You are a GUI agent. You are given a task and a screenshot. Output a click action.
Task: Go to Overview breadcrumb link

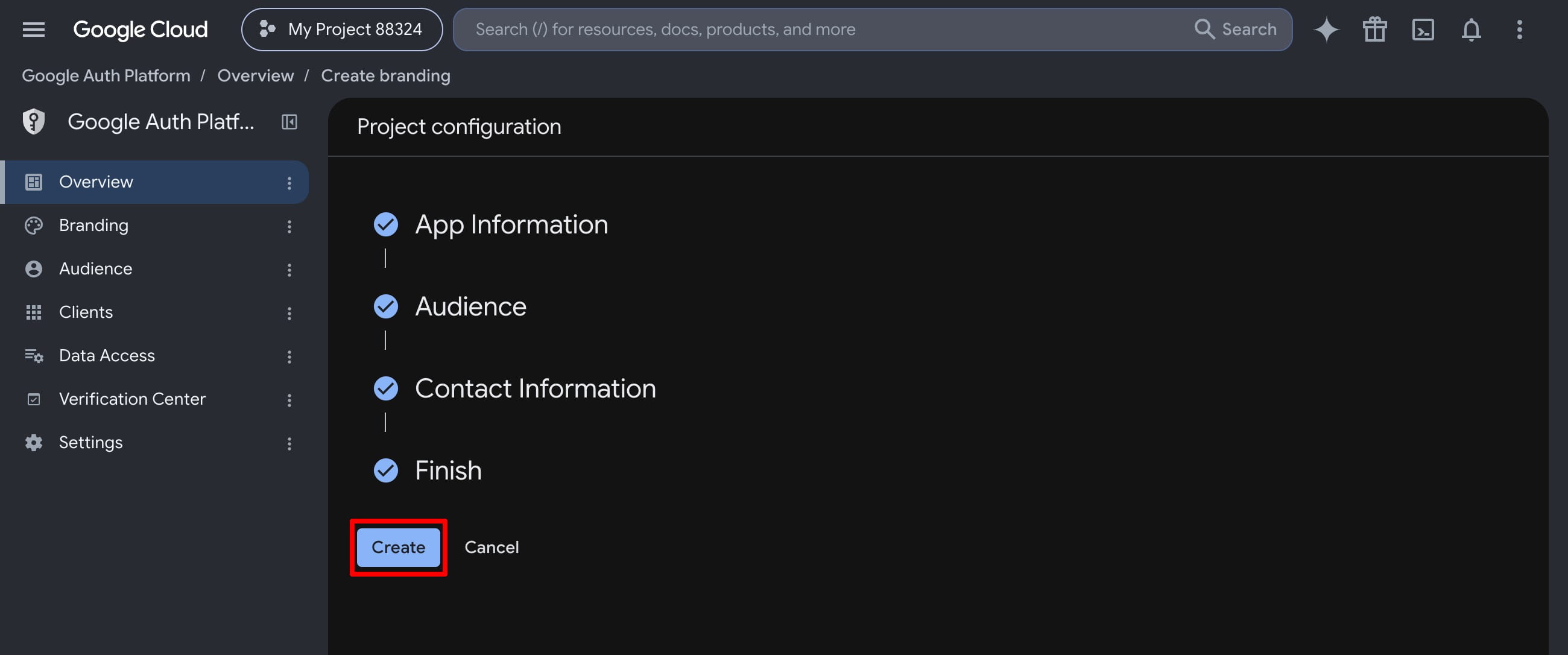click(x=256, y=75)
